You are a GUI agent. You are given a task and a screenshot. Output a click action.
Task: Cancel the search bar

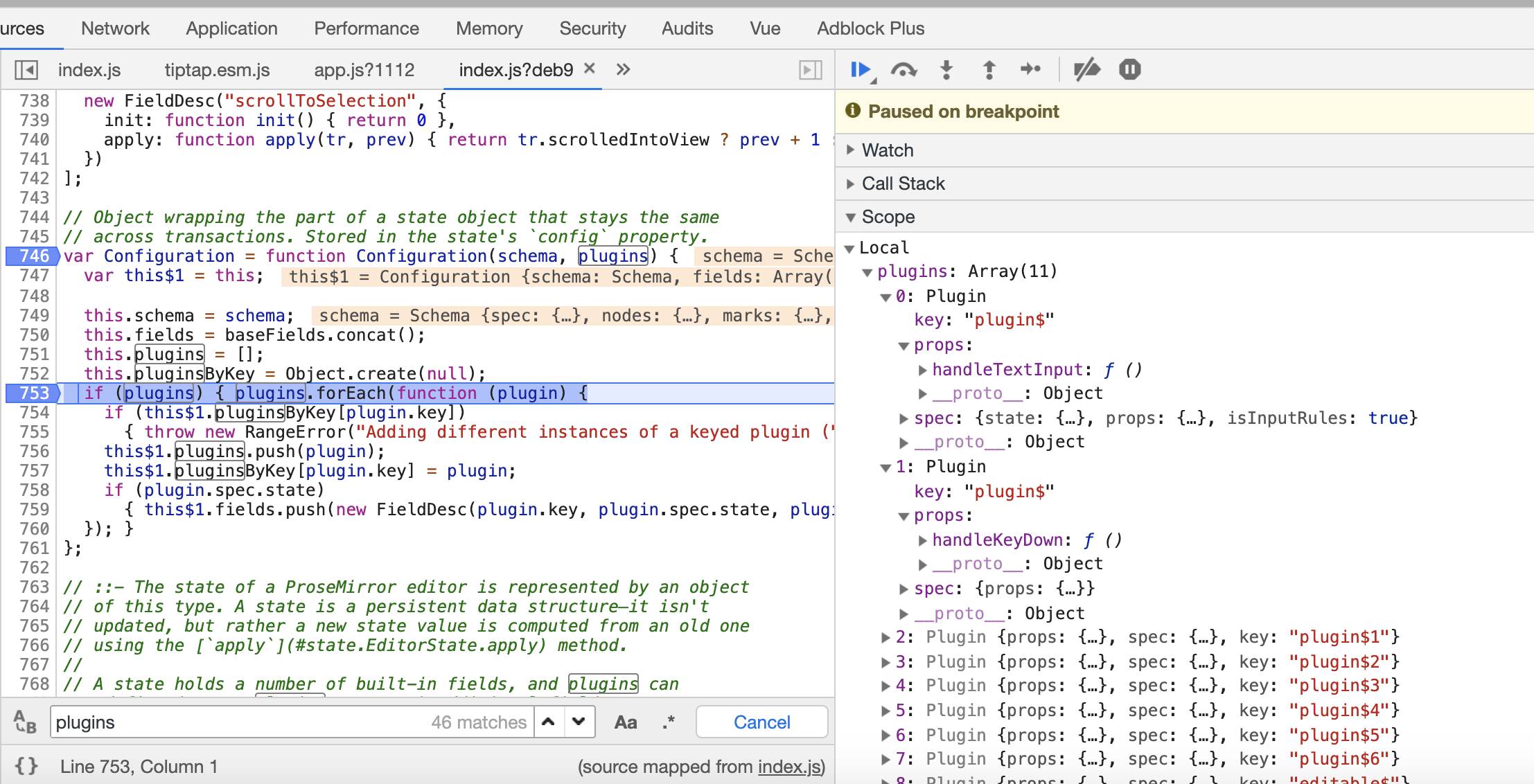(761, 722)
